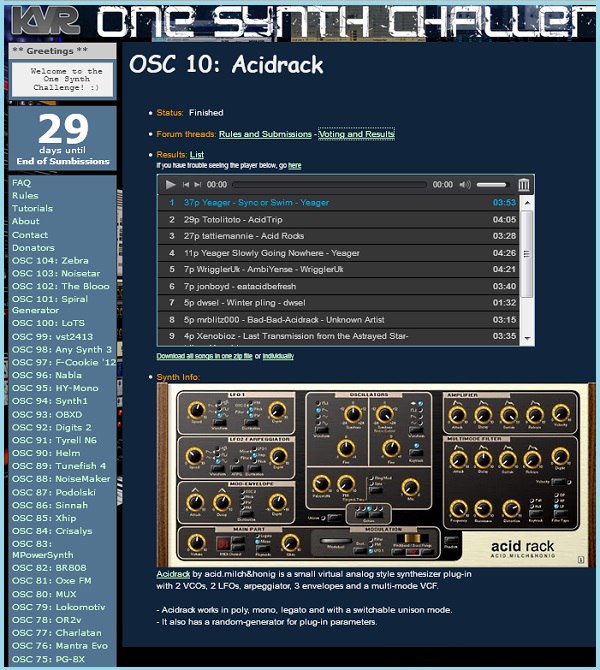Skip to the next track in player

[197, 185]
